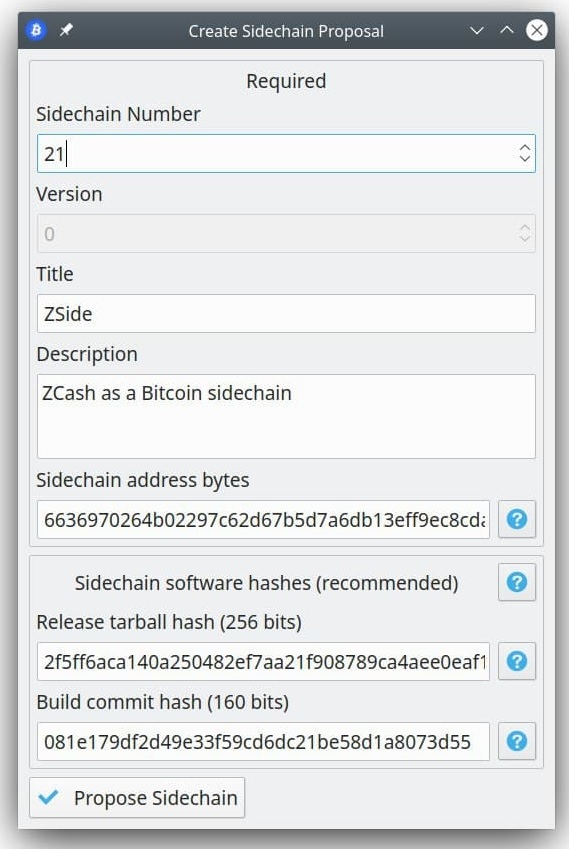Image resolution: width=569 pixels, height=849 pixels.
Task: Click inside the Description text box
Action: (286, 416)
